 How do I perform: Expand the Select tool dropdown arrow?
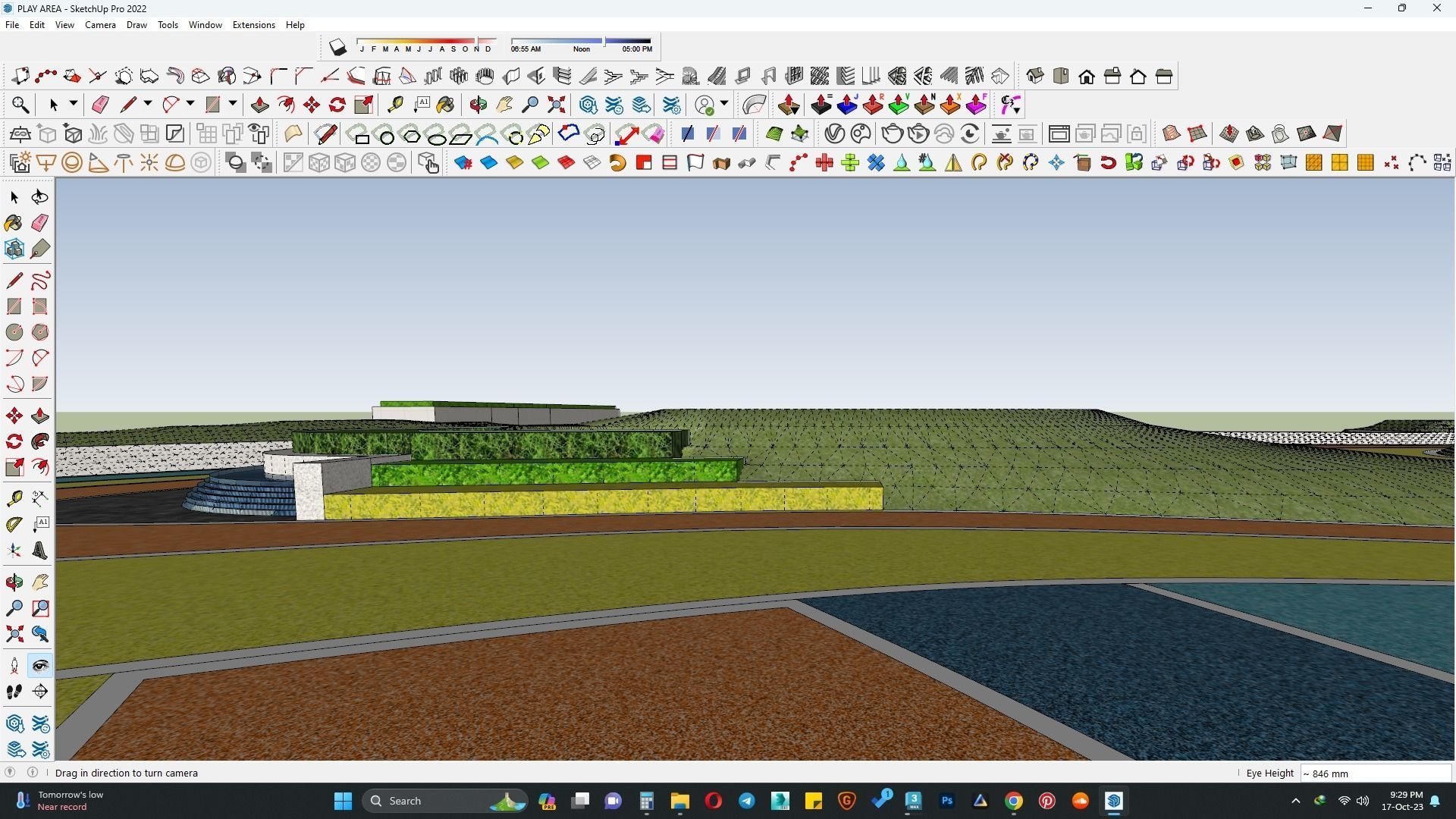pyautogui.click(x=73, y=104)
